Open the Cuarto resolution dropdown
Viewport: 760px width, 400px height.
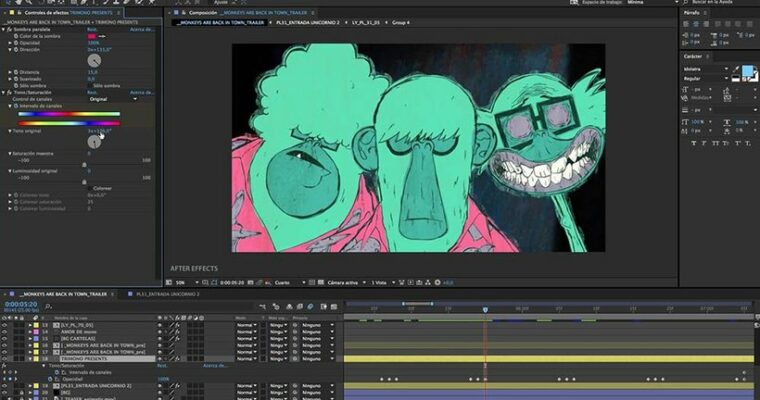point(290,282)
